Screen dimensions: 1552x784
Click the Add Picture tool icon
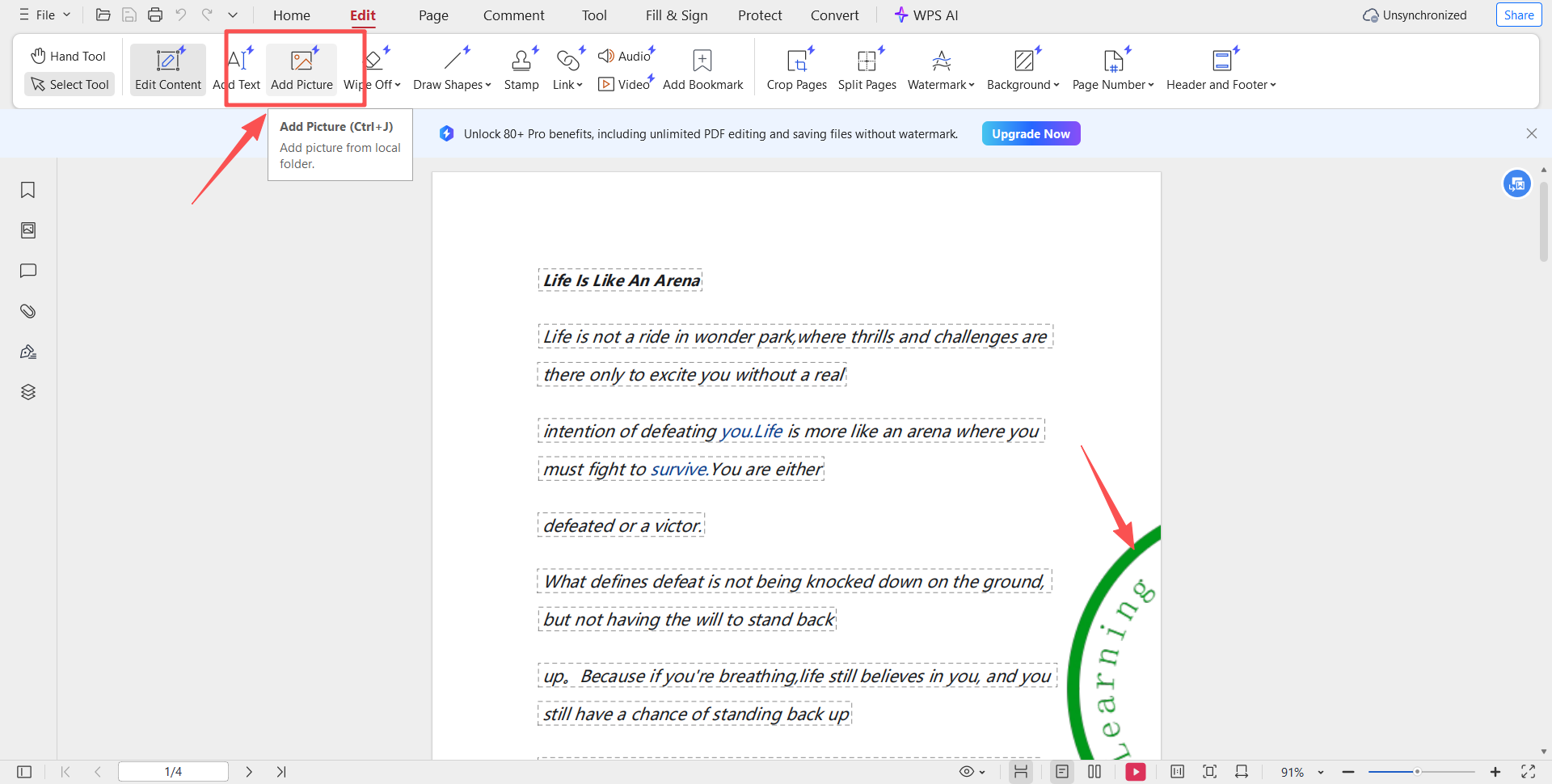click(x=302, y=61)
